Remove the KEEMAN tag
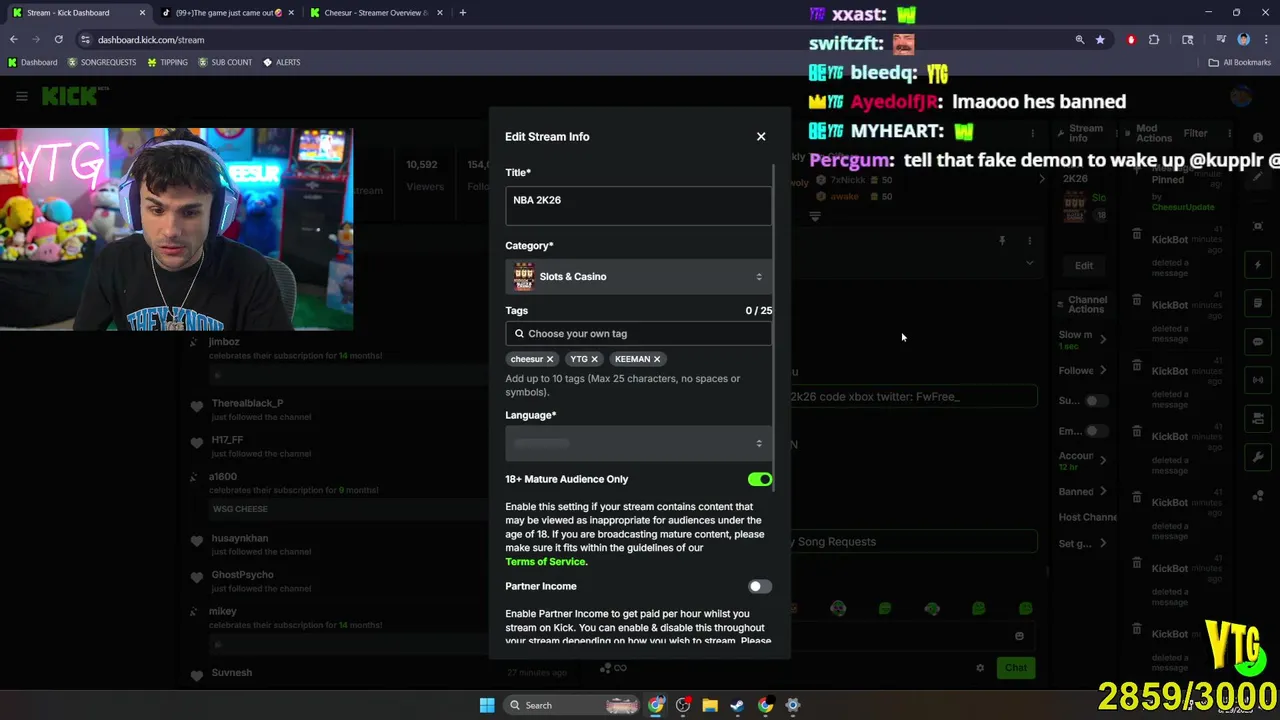 click(657, 359)
